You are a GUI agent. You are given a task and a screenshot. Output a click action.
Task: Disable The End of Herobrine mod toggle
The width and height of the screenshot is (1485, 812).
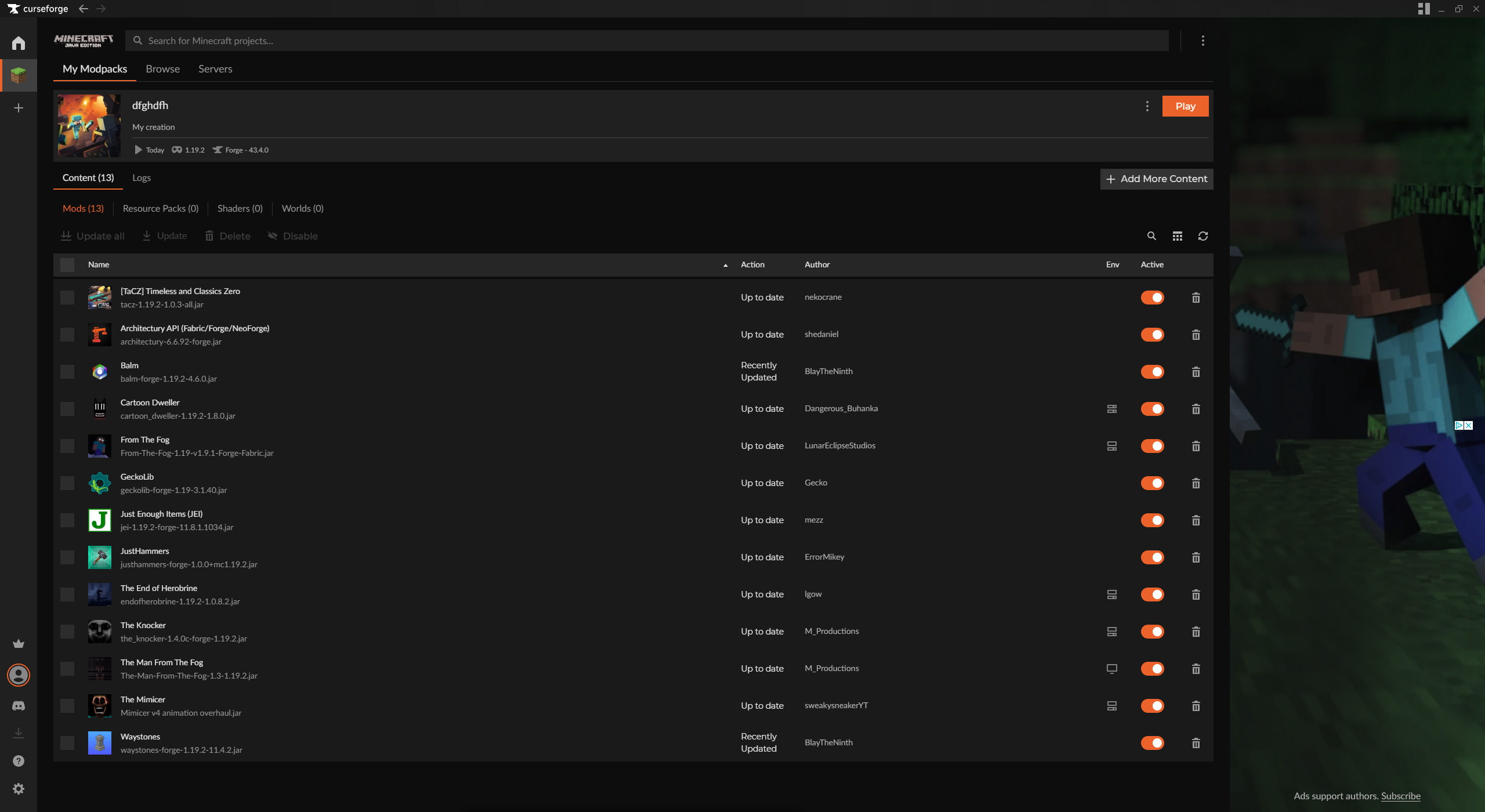[x=1152, y=594]
